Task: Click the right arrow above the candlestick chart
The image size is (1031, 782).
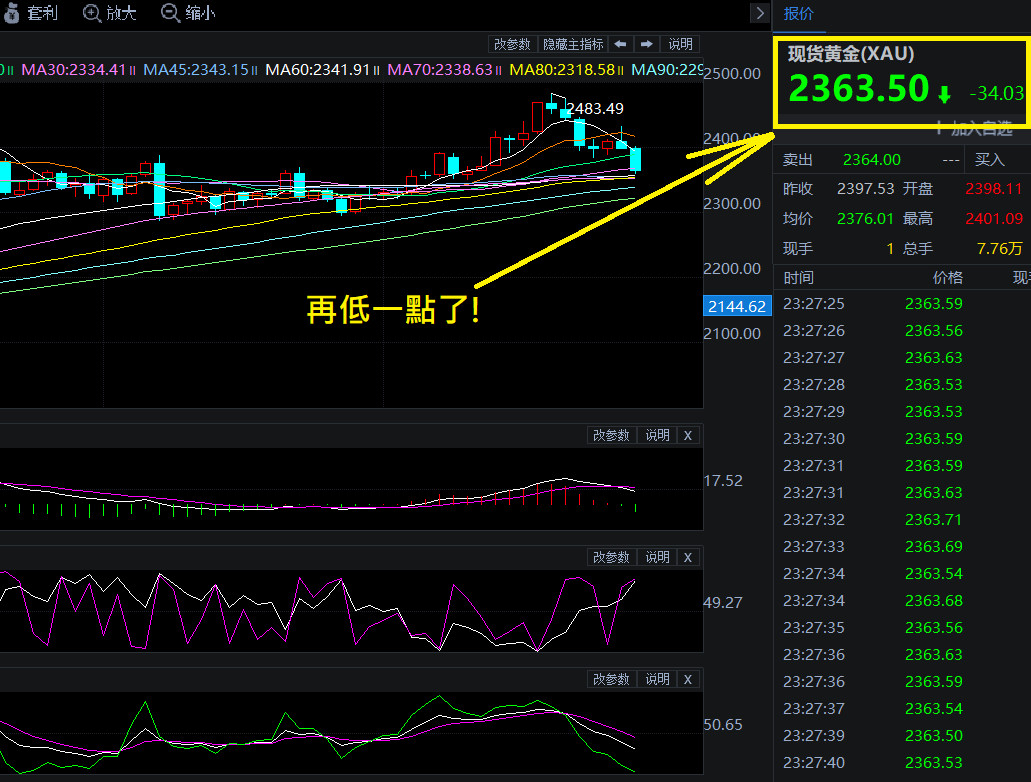Action: 647,44
